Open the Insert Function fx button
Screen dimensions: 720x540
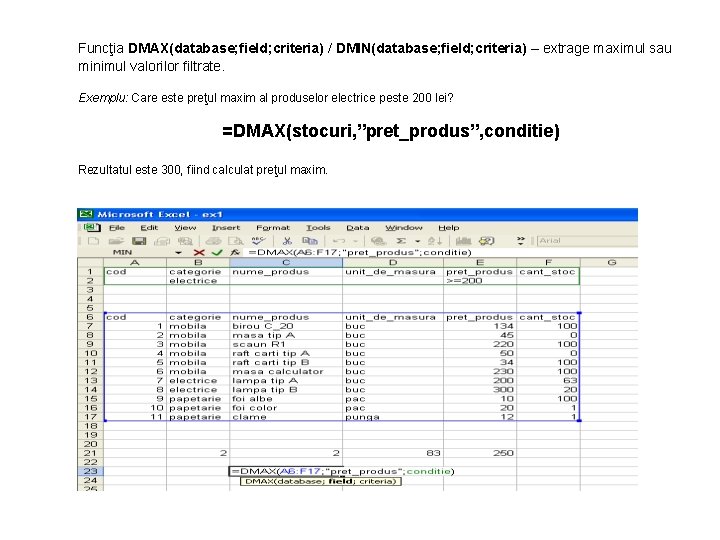pos(235,253)
